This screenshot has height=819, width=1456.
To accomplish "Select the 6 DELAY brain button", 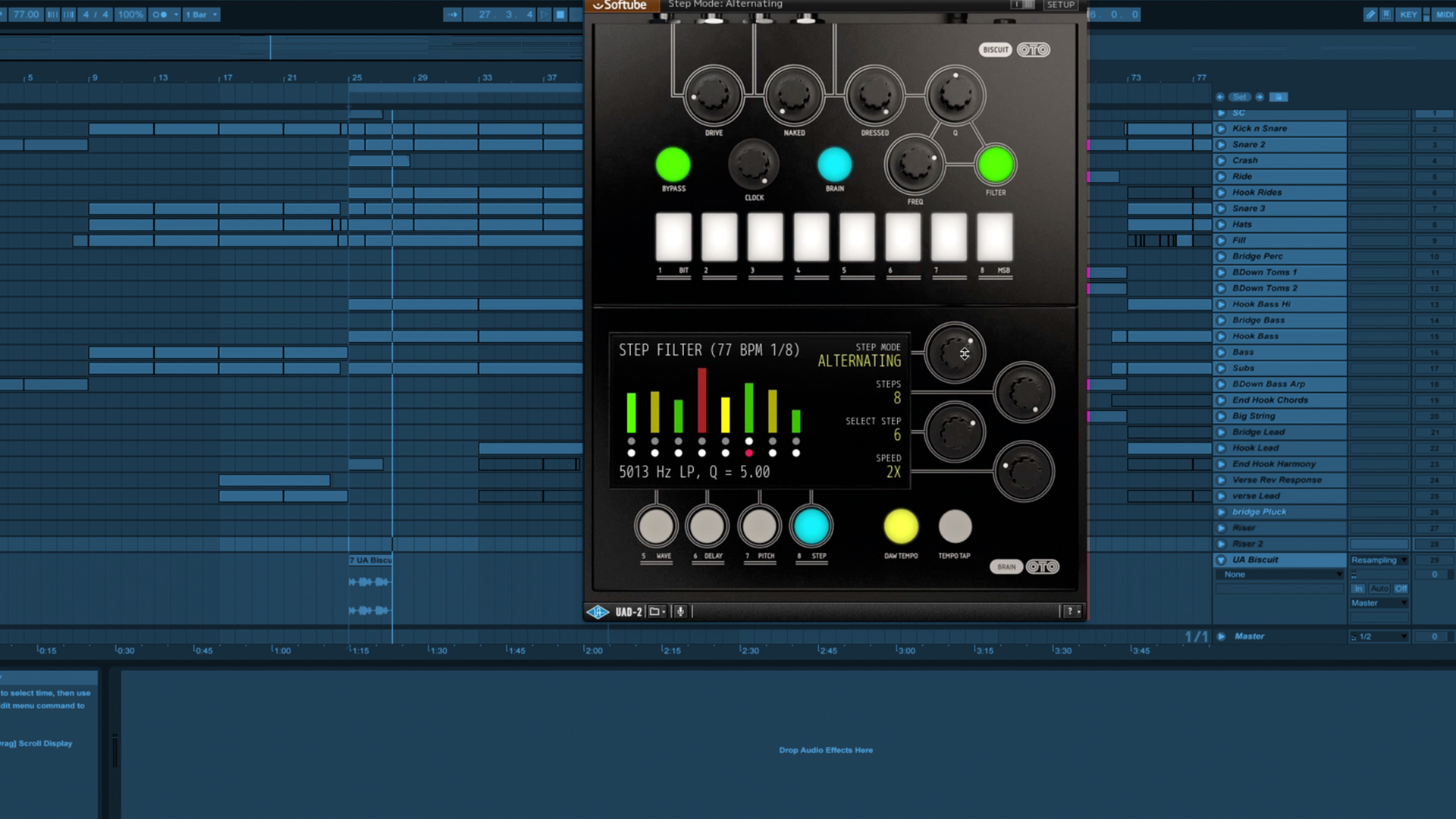I will click(x=707, y=526).
